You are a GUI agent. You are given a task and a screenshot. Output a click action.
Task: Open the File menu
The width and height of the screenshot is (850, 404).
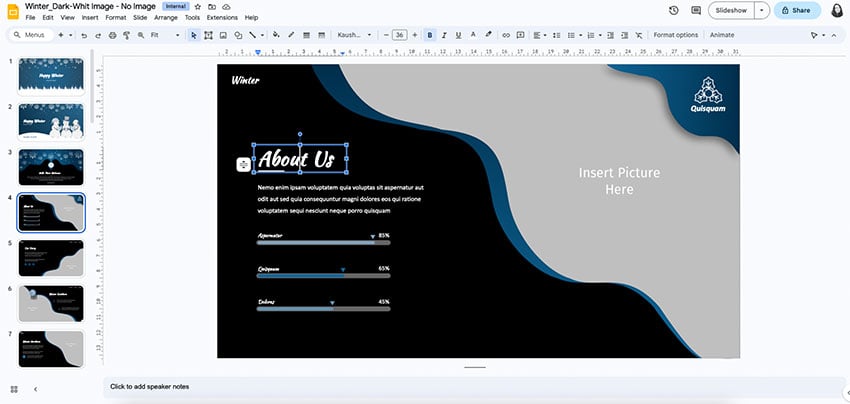[30, 17]
